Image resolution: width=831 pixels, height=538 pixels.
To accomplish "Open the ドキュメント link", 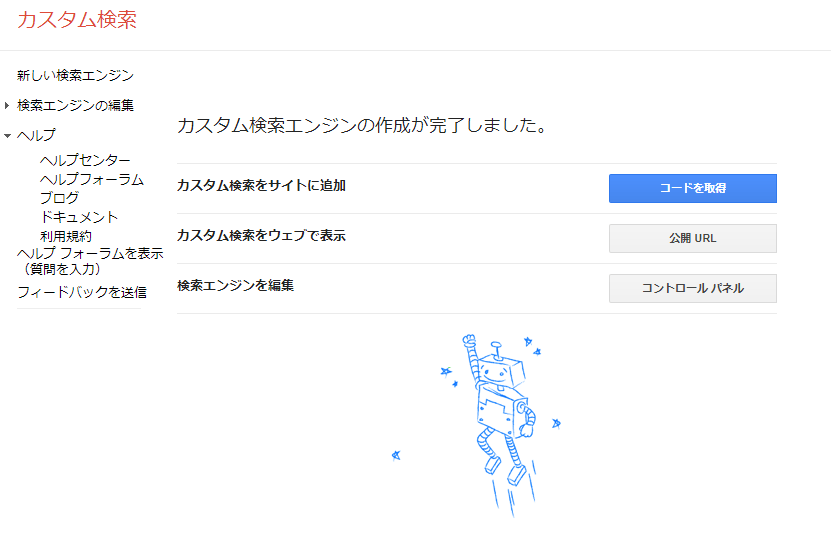I will pyautogui.click(x=79, y=217).
